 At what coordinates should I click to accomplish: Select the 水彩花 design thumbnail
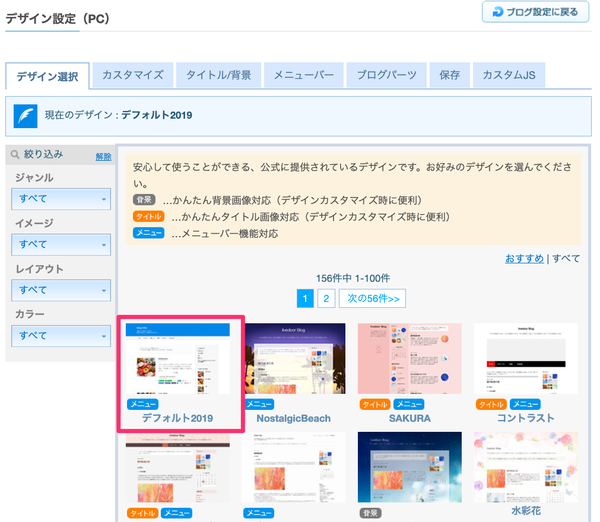coord(526,467)
